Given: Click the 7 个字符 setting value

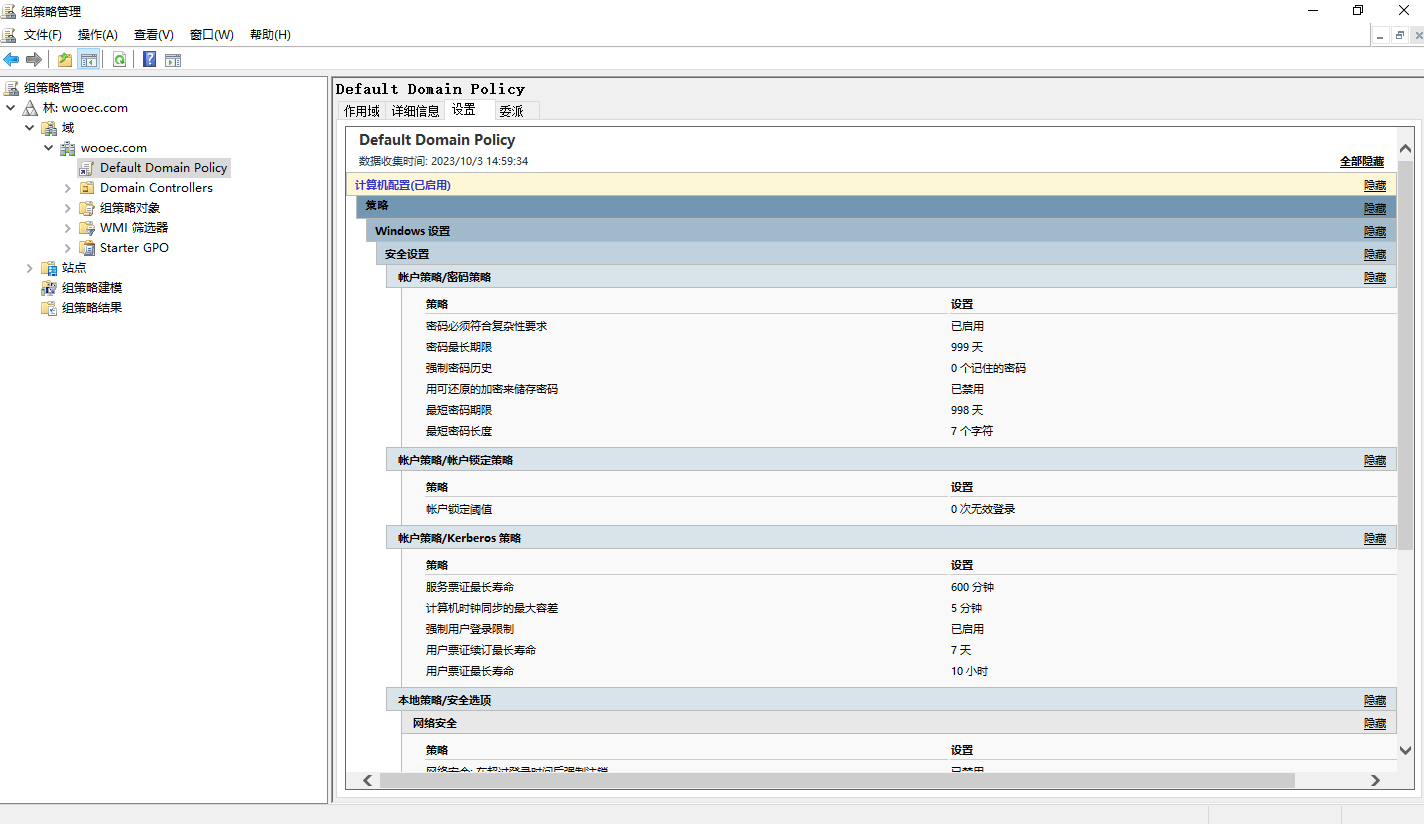Looking at the screenshot, I should (972, 431).
